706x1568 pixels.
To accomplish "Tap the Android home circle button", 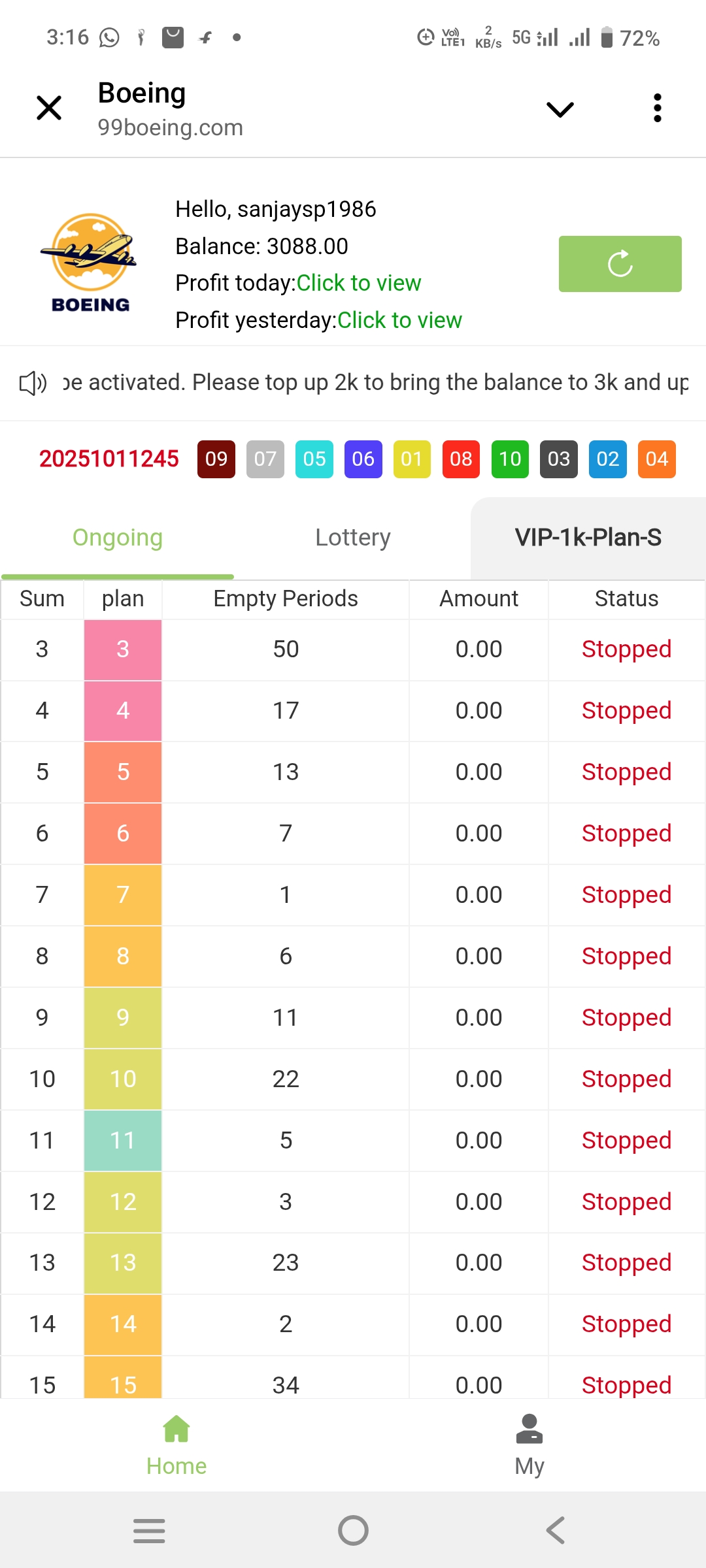I will point(353,1530).
